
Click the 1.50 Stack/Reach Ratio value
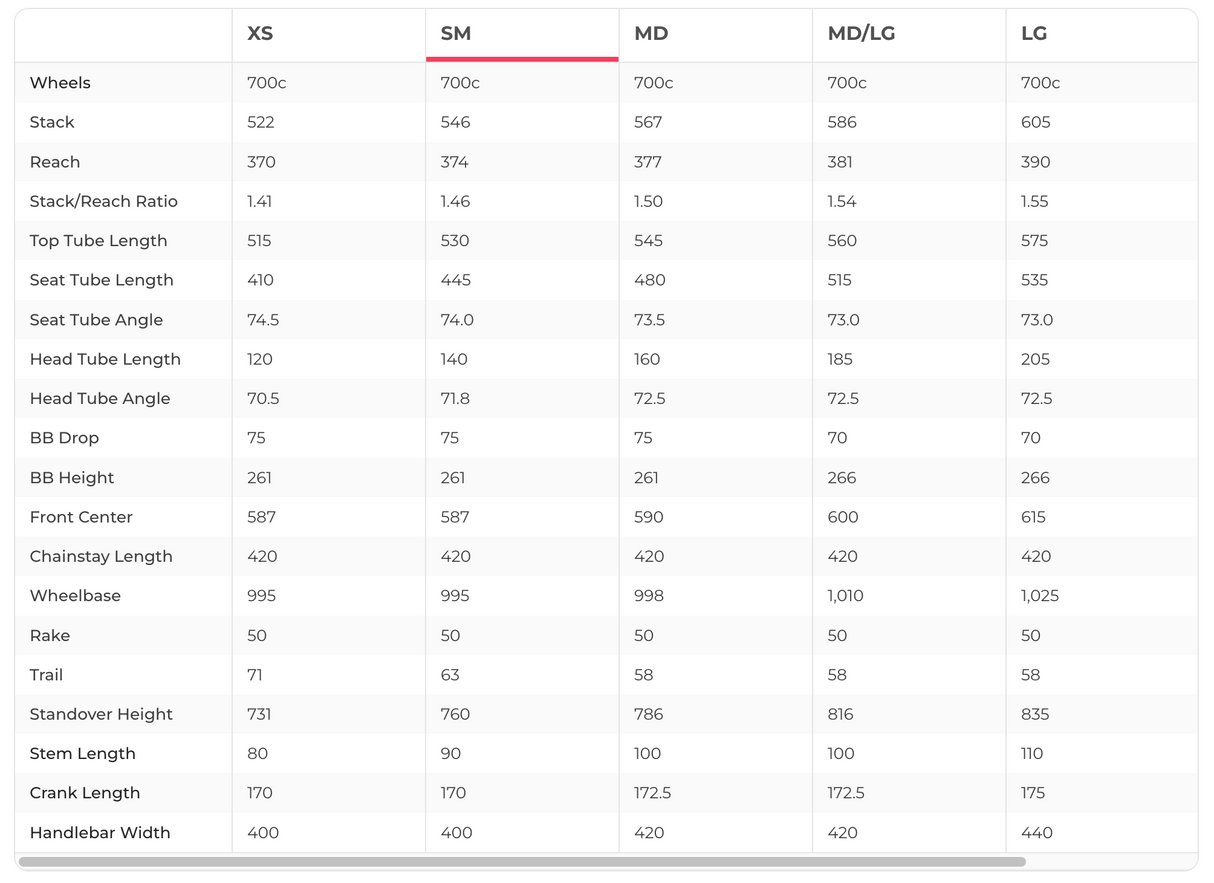pyautogui.click(x=648, y=201)
